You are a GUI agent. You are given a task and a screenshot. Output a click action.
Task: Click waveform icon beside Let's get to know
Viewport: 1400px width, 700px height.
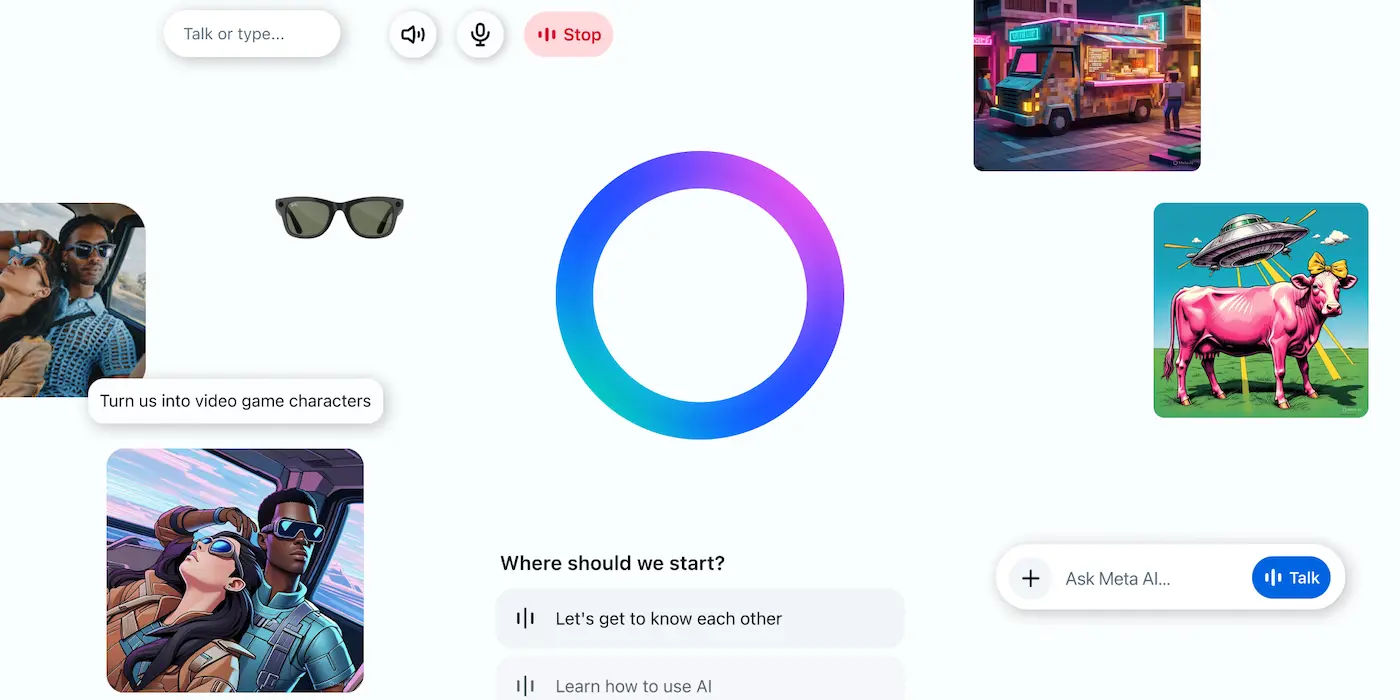[525, 618]
